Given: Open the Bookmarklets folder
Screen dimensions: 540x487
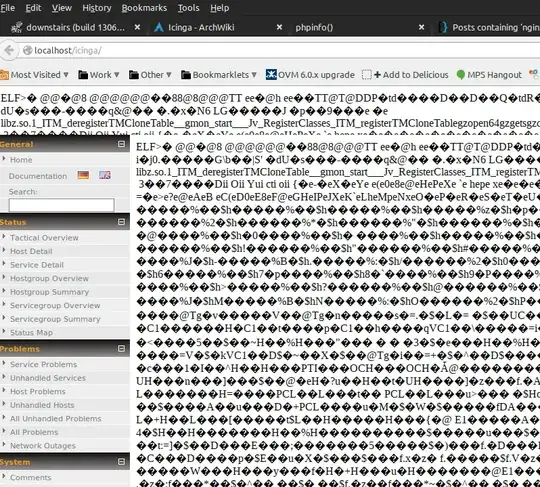Looking at the screenshot, I should tap(219, 75).
